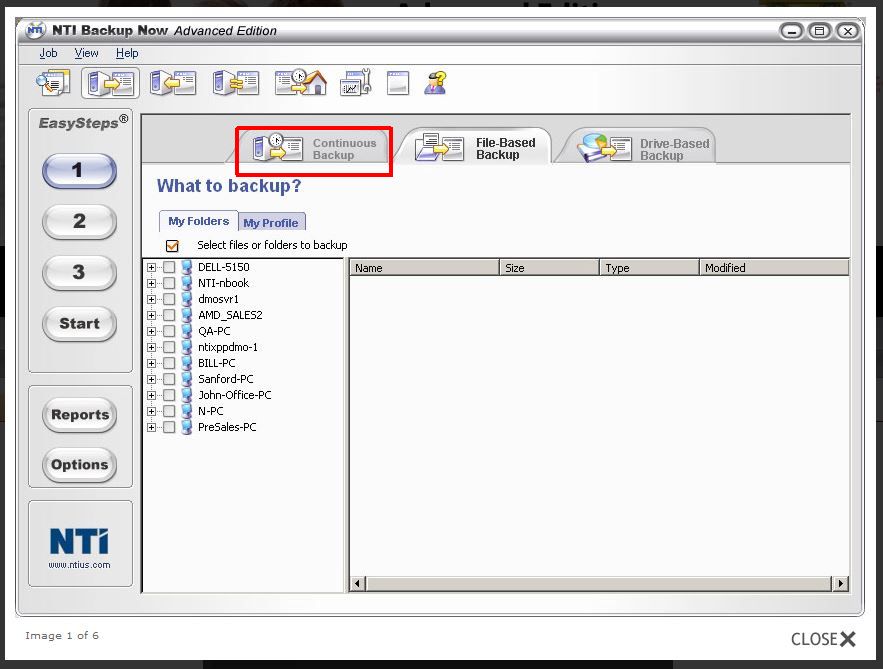Expand the DELL-5150 tree node

tap(151, 267)
